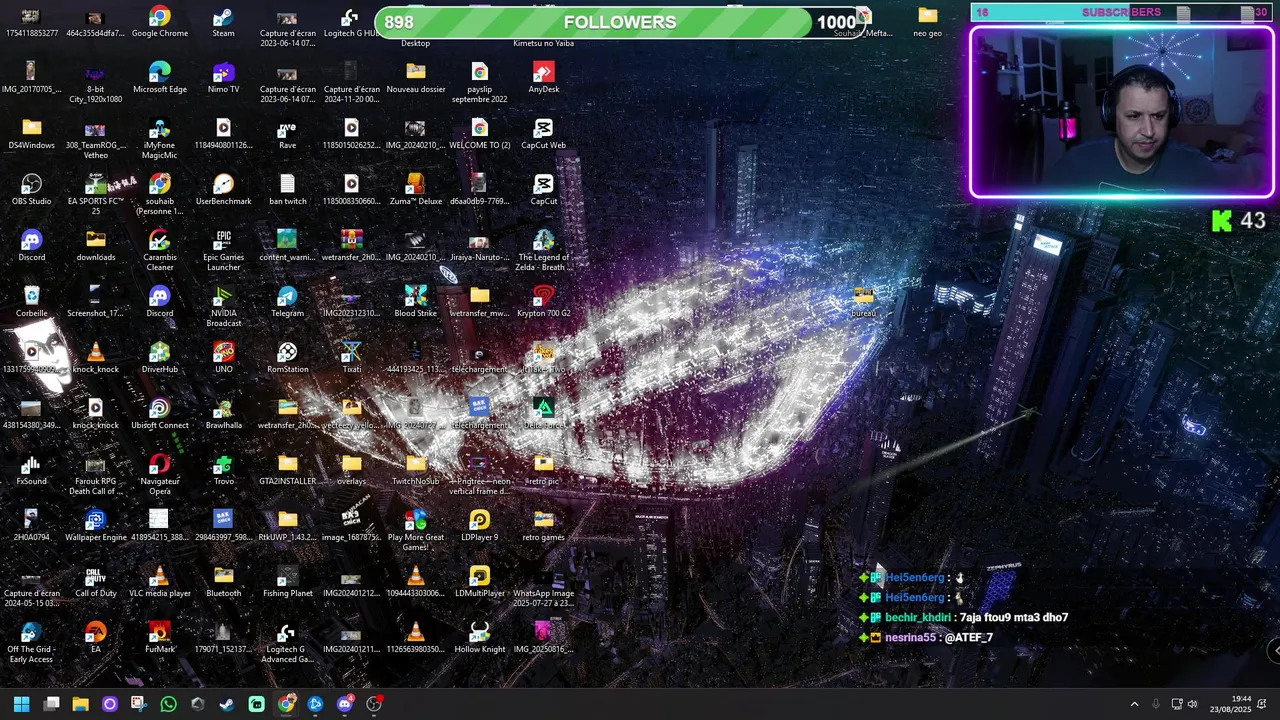Switch to Discord in the taskbar

[x=345, y=704]
